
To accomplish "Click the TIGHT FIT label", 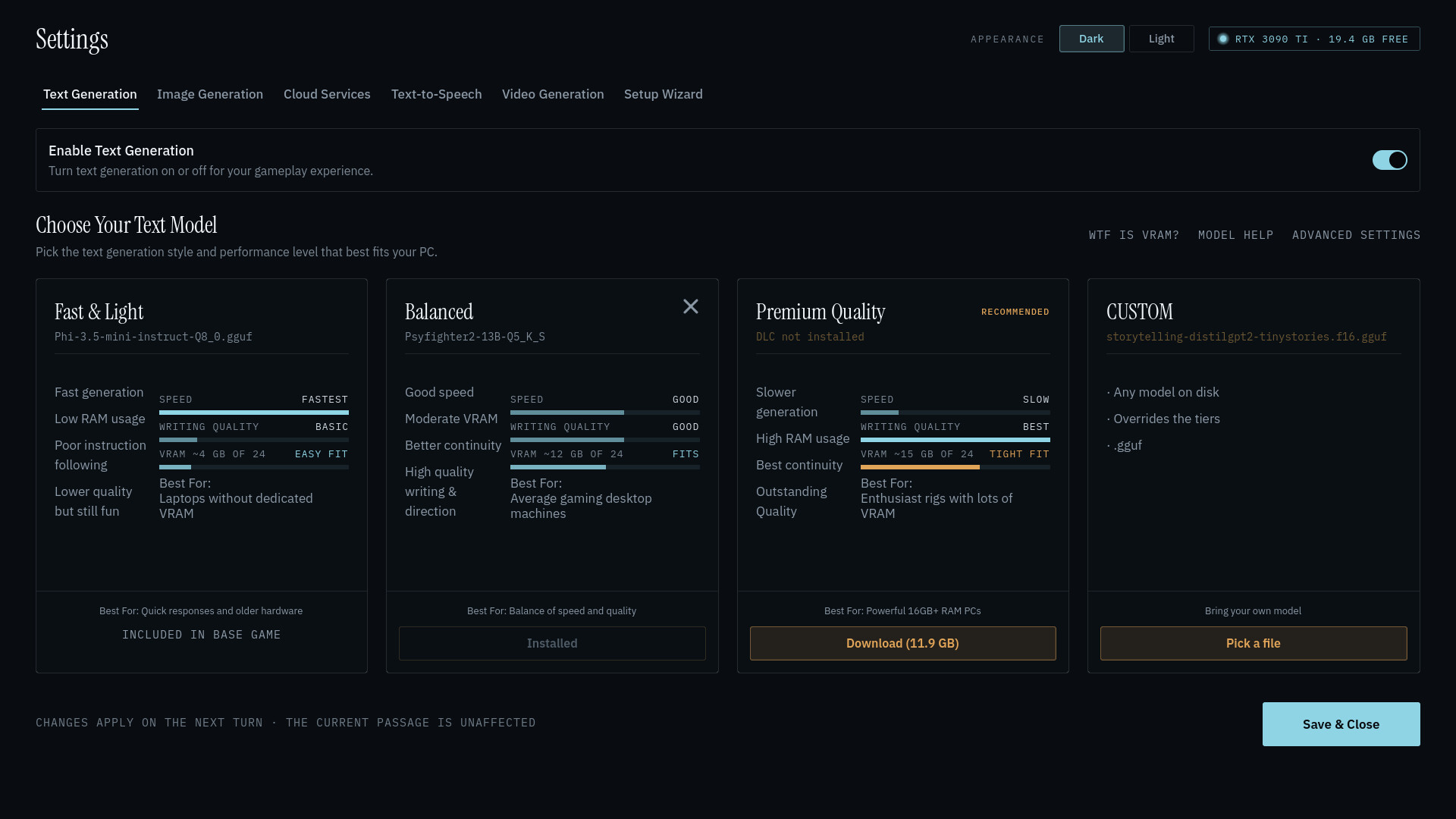I will (1019, 454).
